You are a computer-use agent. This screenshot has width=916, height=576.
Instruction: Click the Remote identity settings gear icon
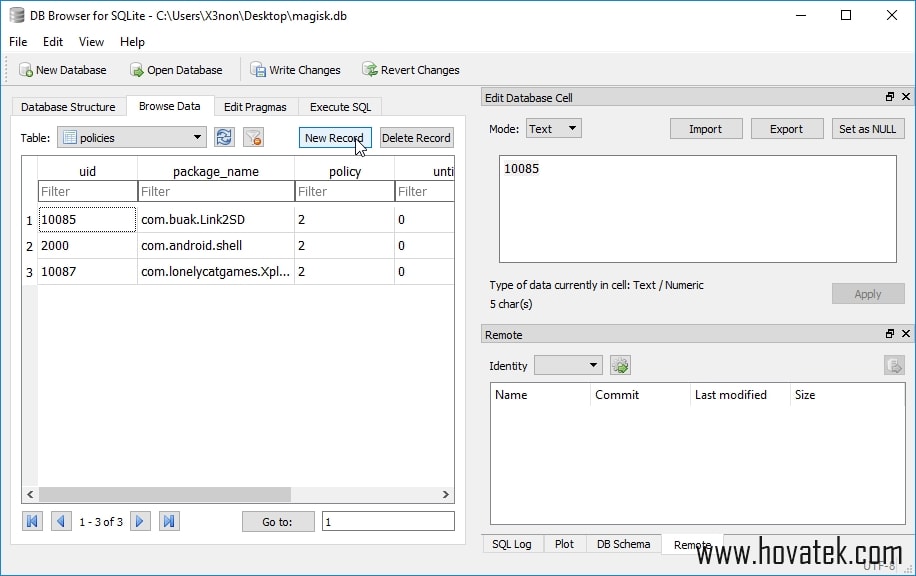tap(620, 366)
